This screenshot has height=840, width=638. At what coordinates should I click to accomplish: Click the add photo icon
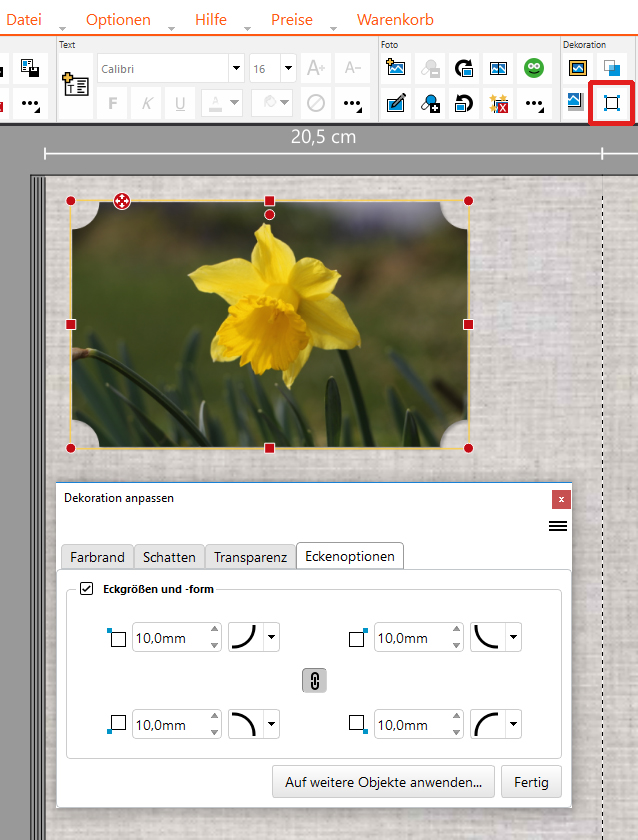tap(396, 69)
